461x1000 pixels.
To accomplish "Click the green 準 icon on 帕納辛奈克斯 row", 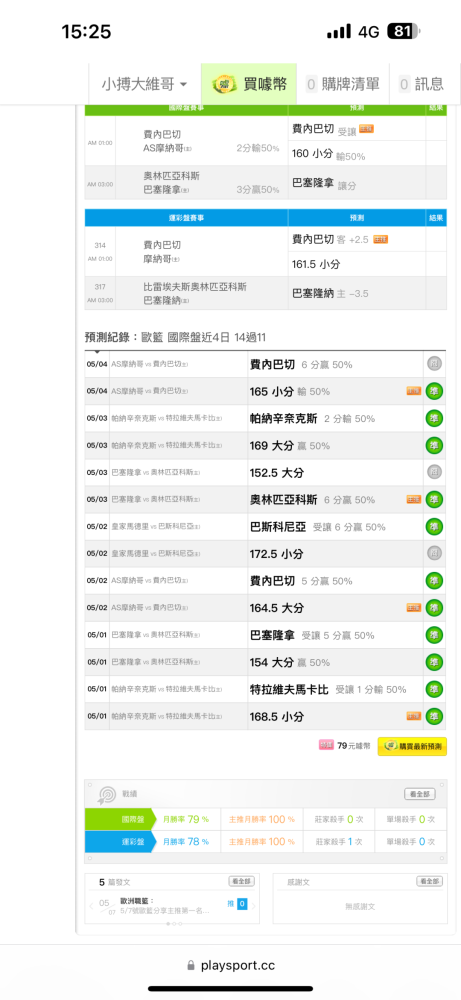I will (434, 419).
